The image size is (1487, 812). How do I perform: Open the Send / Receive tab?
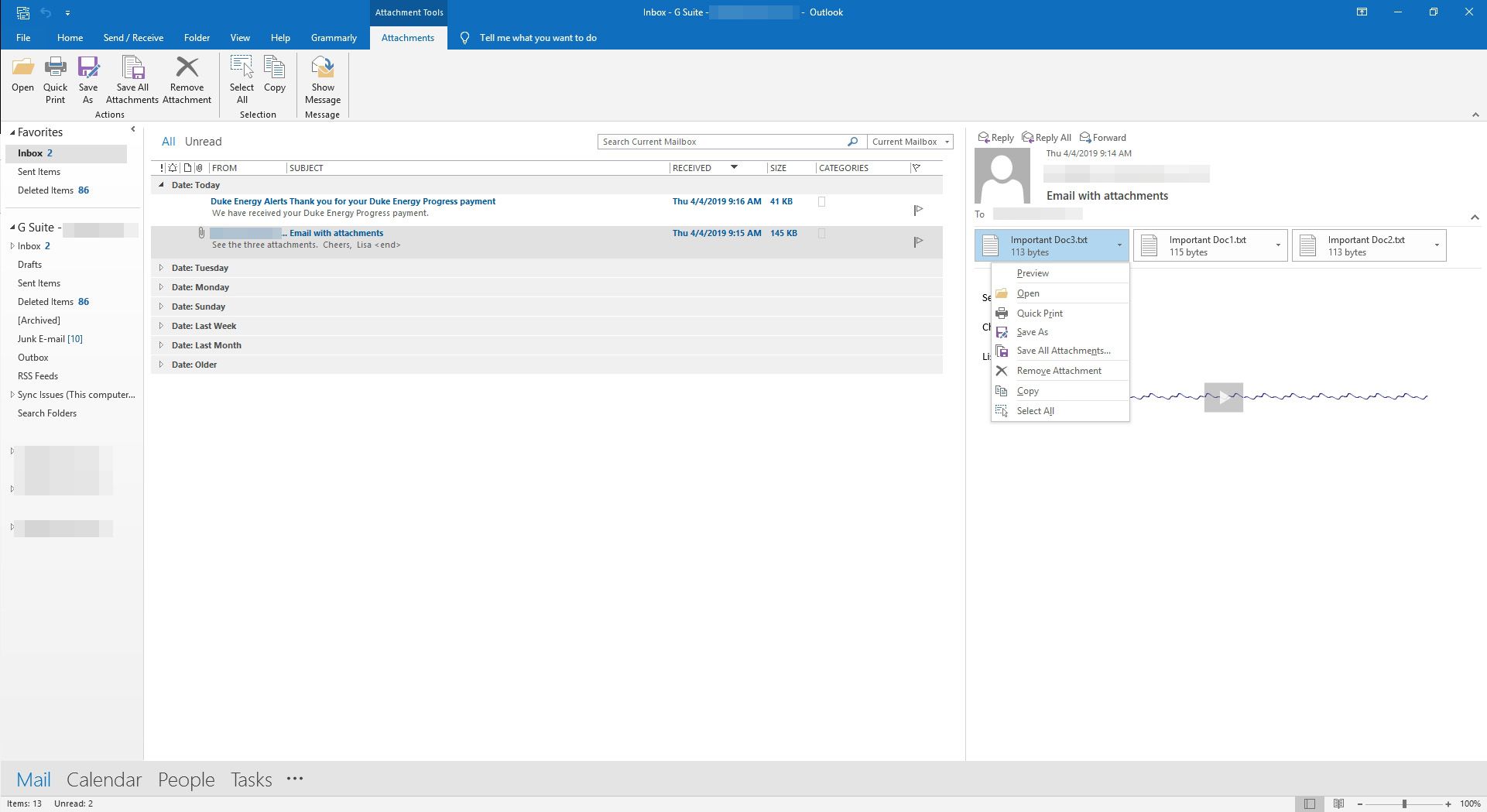133,37
